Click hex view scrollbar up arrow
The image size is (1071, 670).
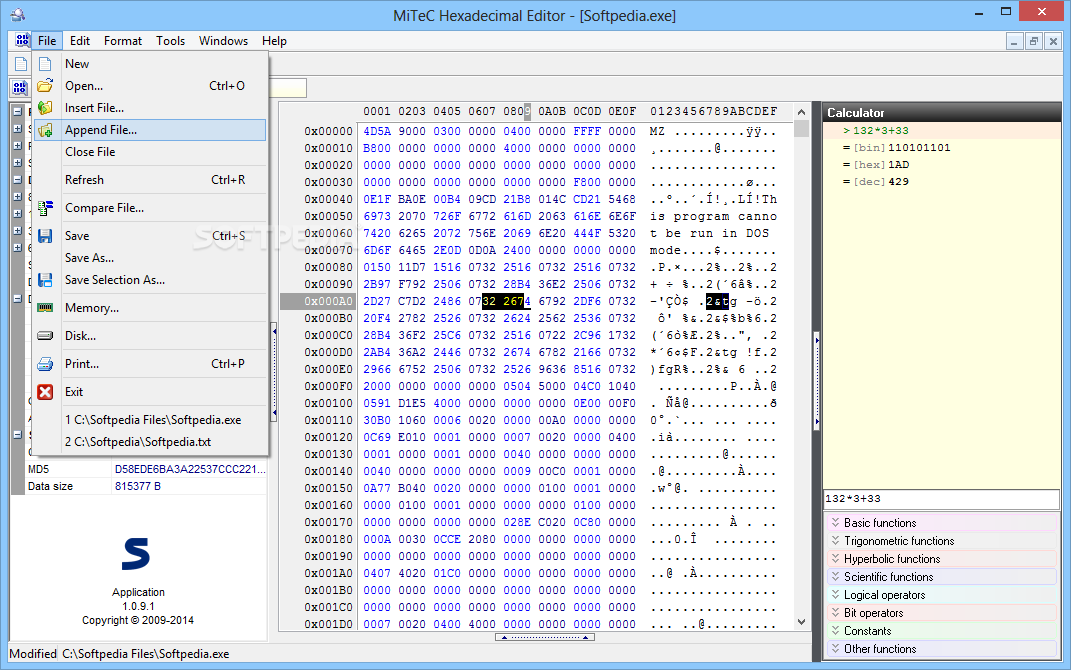point(801,112)
